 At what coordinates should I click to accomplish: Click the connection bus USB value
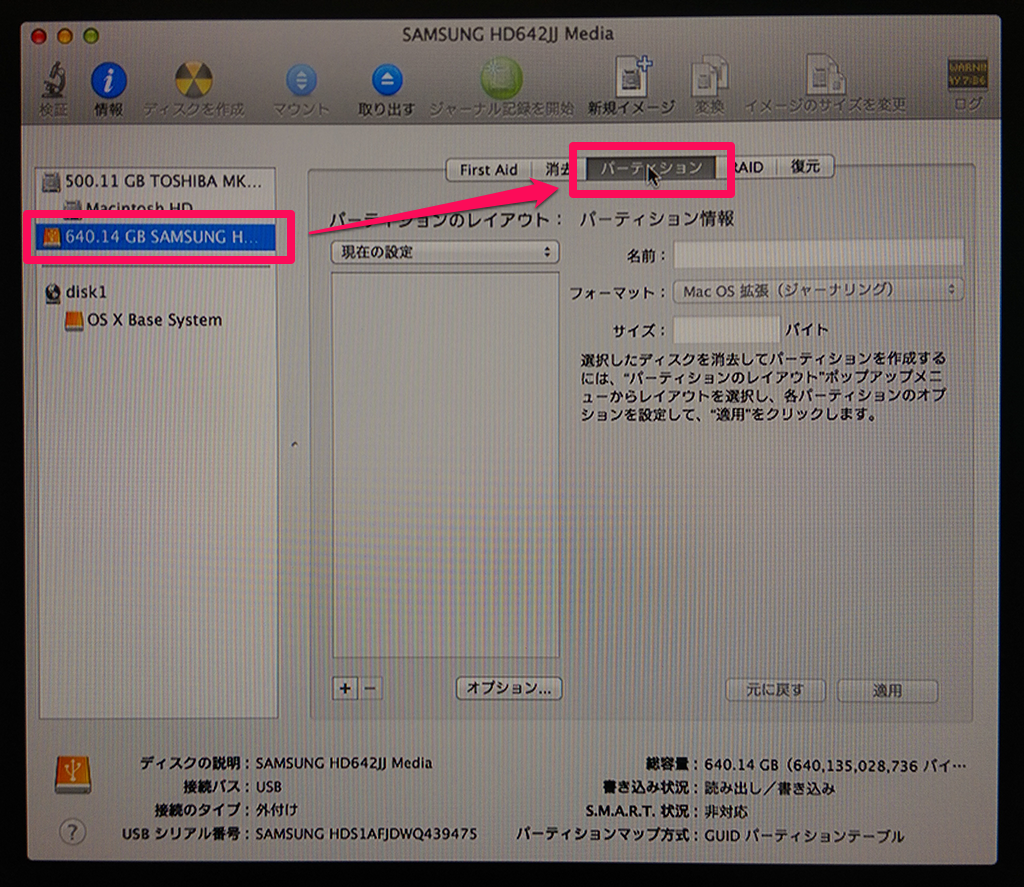coord(268,787)
